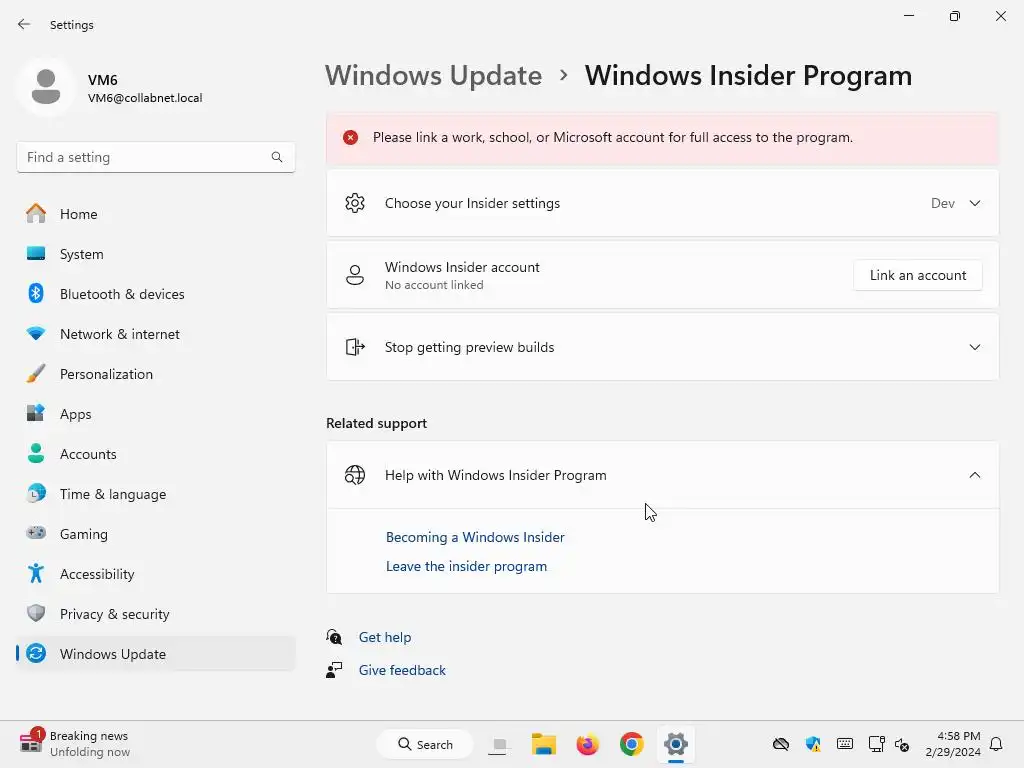
Task: Open Task View on taskbar
Action: point(500,744)
